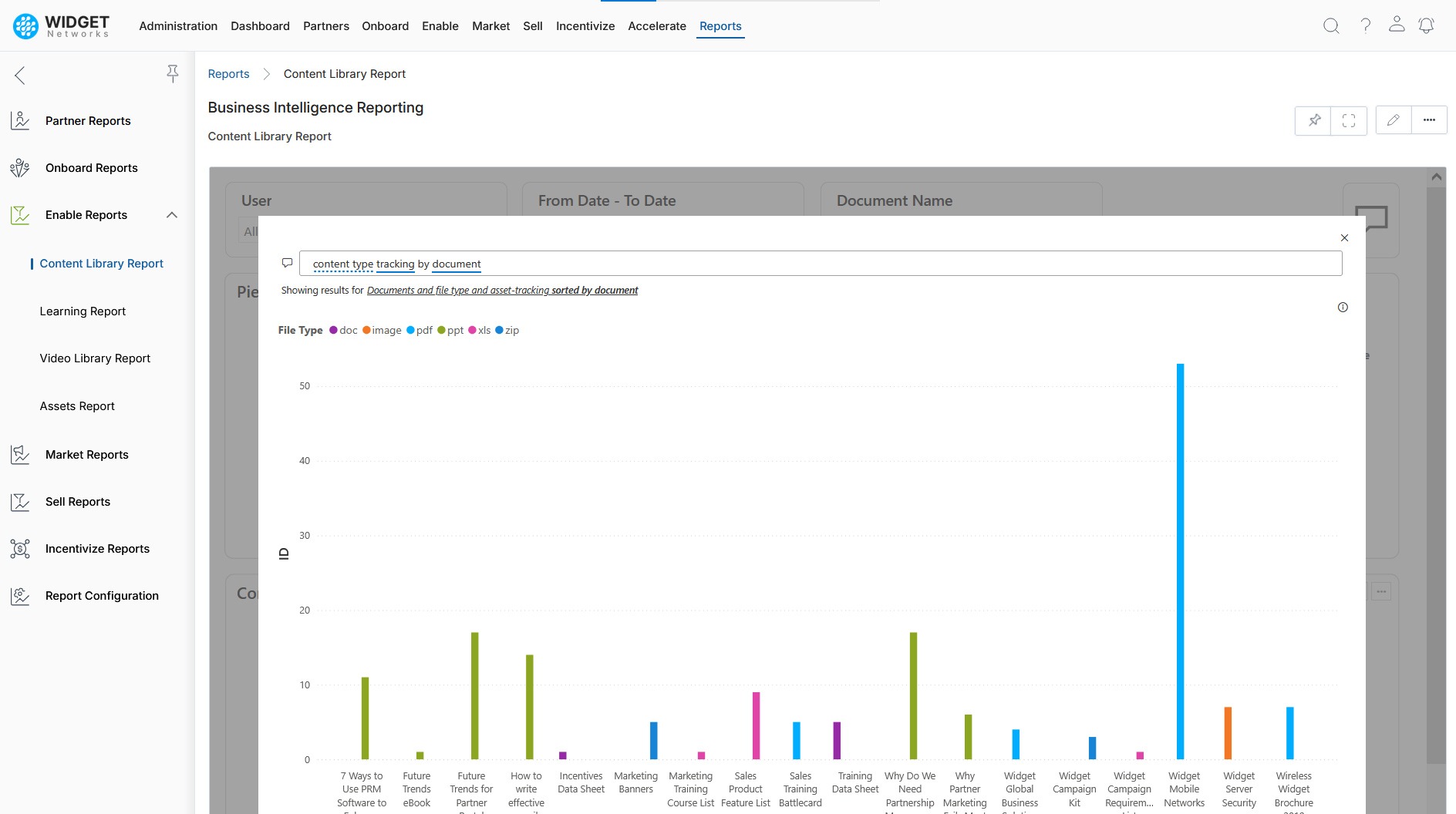Click the Enable Reports icon
This screenshot has height=814, width=1456.
(x=20, y=215)
